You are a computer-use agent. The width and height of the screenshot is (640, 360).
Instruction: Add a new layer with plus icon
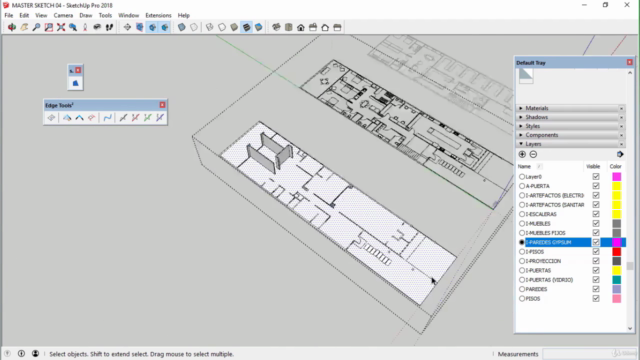pos(522,154)
